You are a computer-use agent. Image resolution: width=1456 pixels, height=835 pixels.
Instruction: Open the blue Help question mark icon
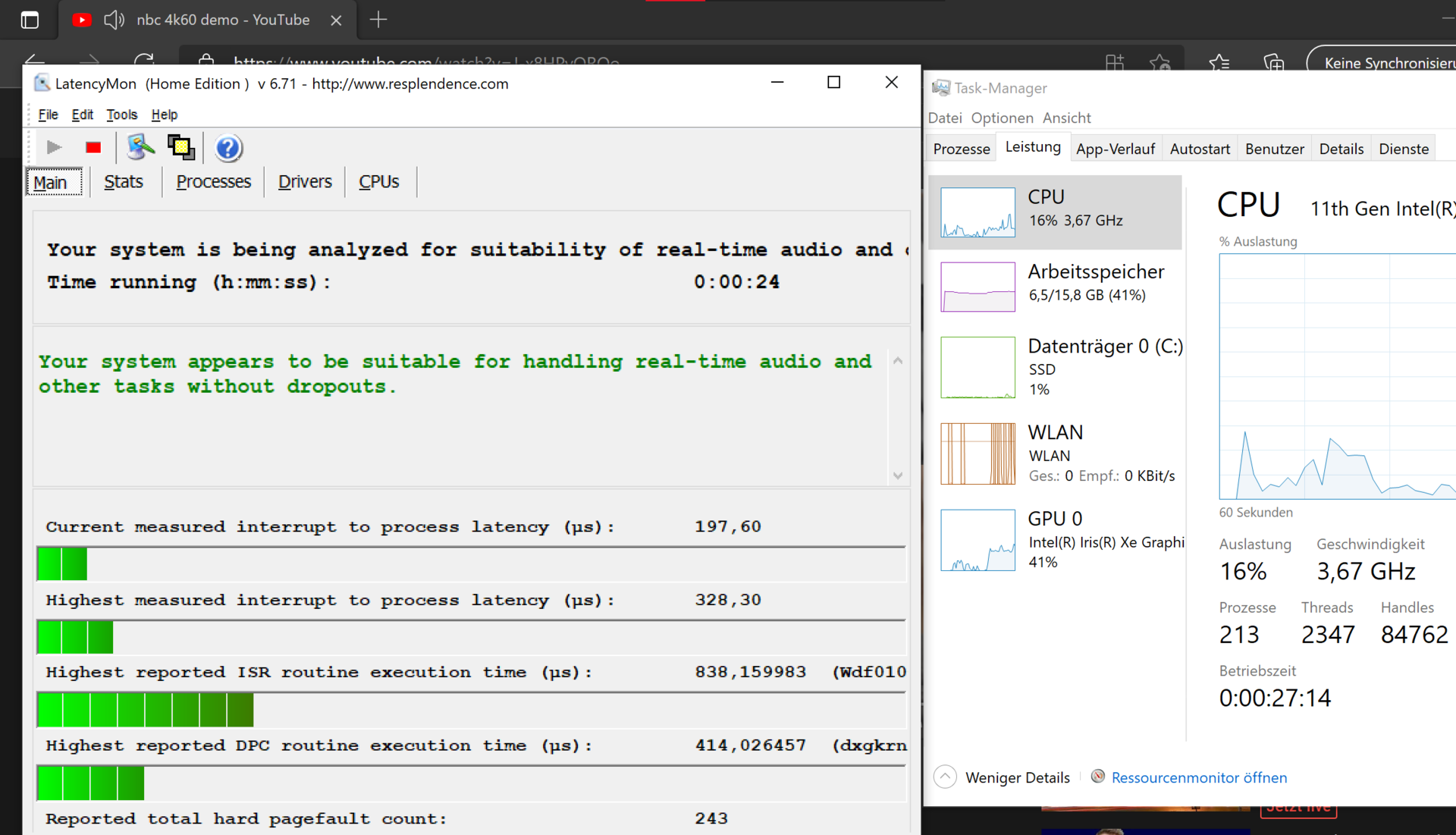click(x=227, y=148)
